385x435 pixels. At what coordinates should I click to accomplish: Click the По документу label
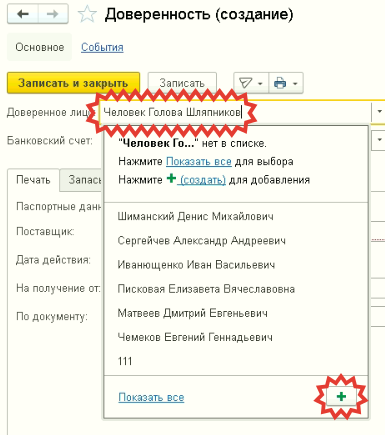(52, 316)
